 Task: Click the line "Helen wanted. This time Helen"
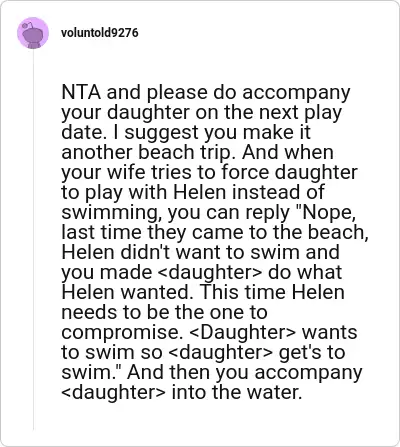(x=203, y=292)
